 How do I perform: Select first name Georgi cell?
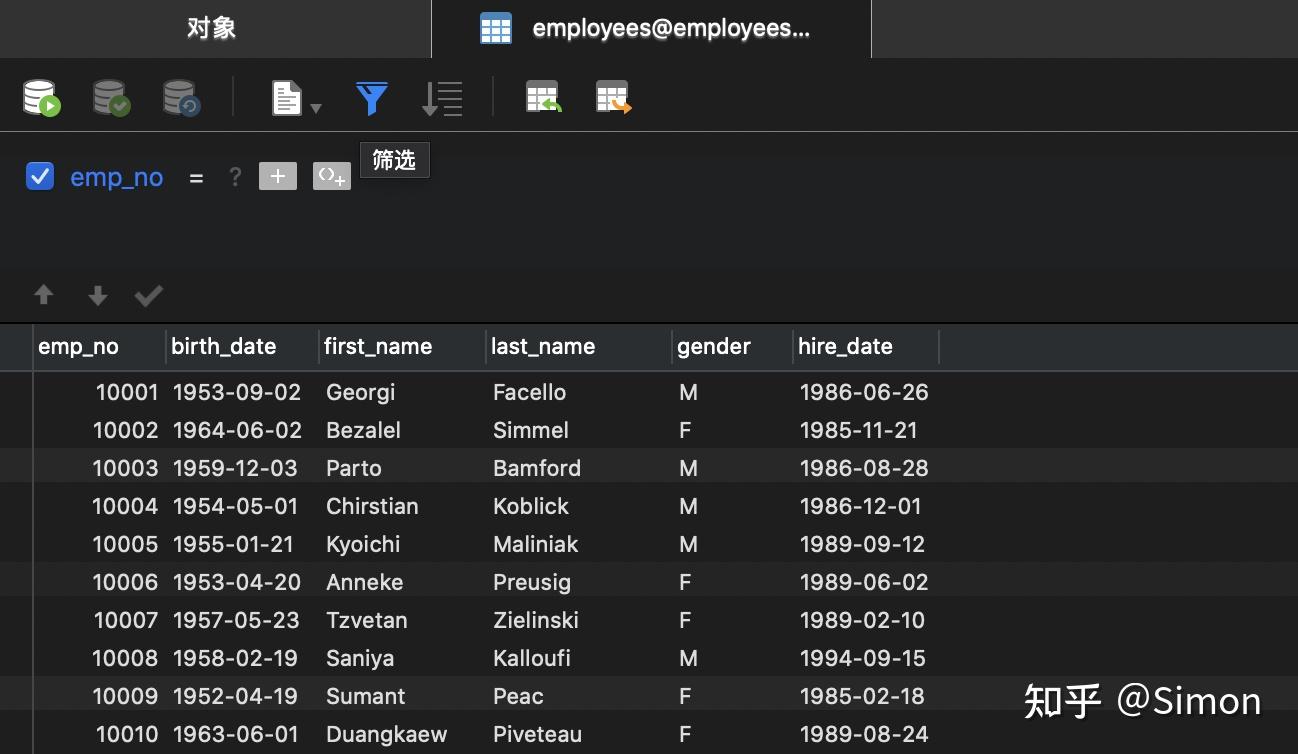click(403, 392)
